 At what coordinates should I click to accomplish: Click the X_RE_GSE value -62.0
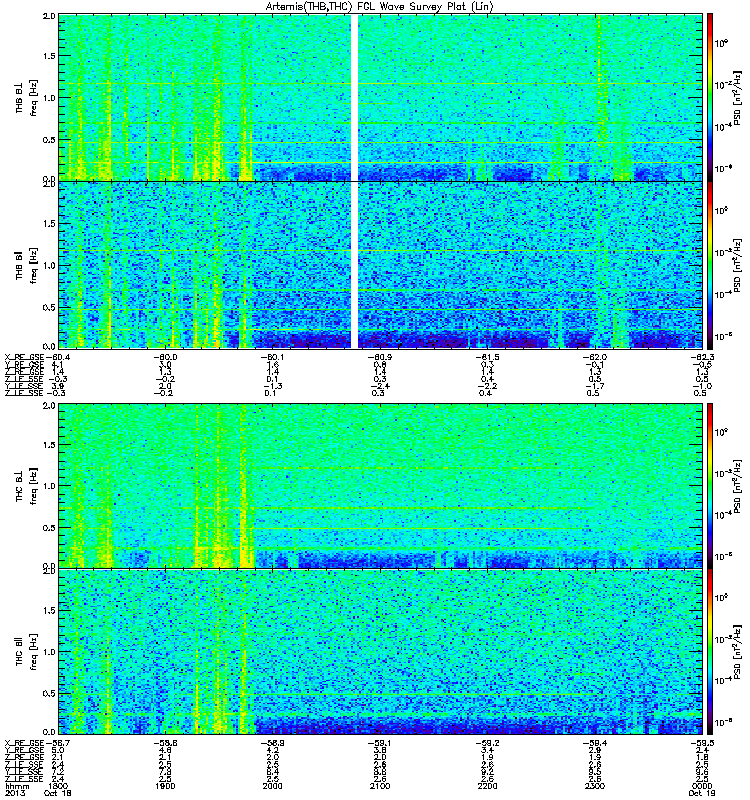click(594, 357)
